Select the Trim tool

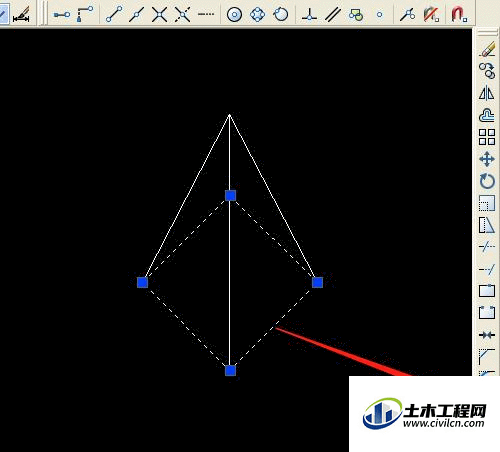coord(487,247)
